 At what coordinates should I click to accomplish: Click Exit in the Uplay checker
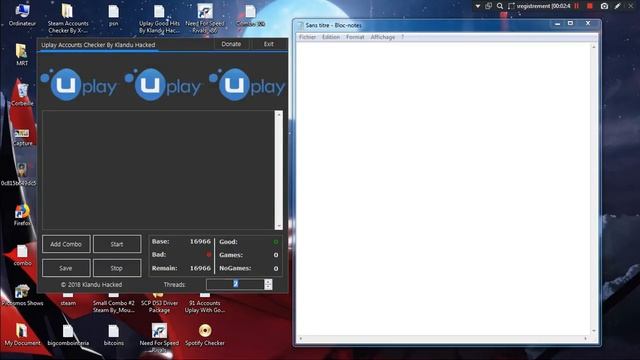click(269, 44)
